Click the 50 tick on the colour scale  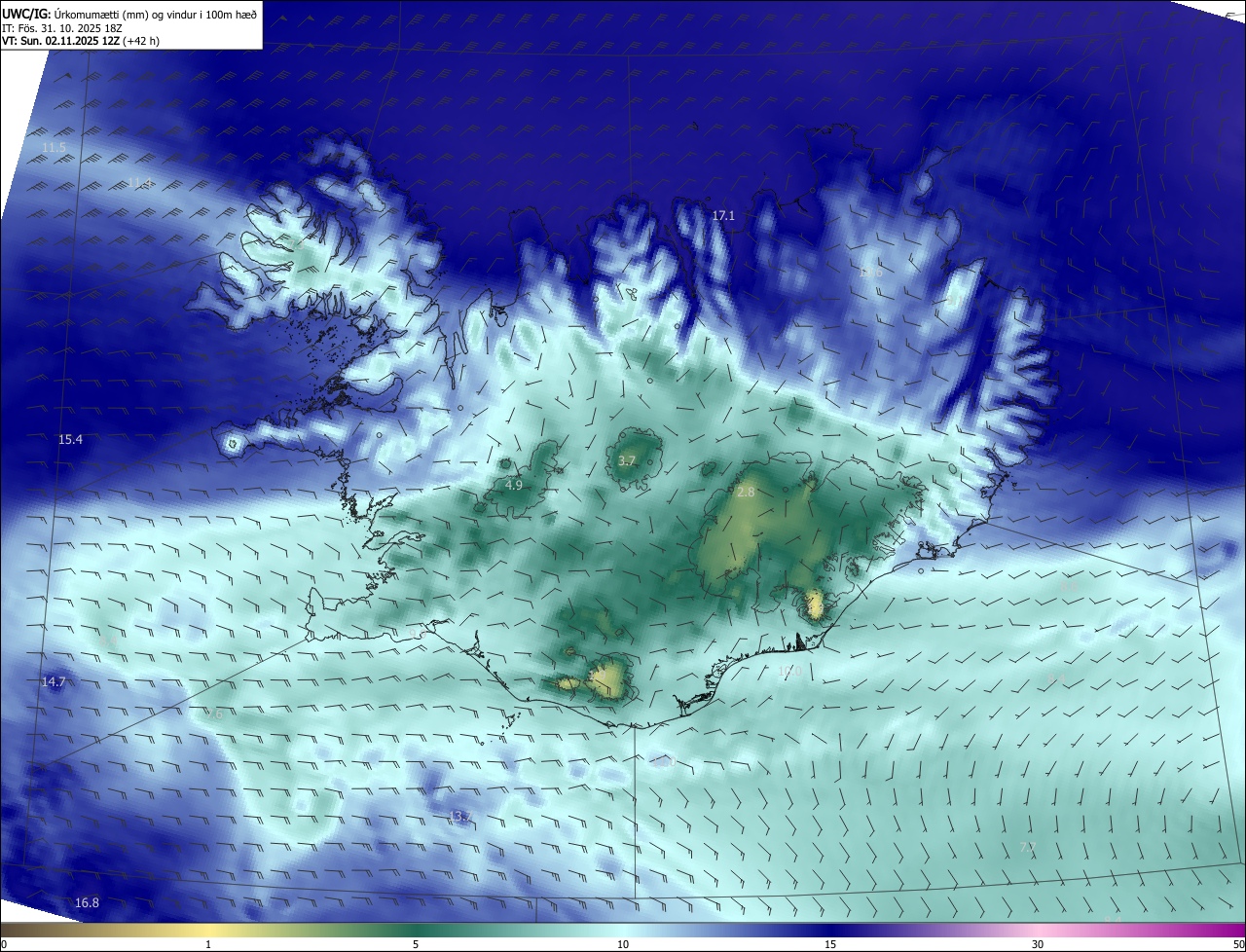click(x=1238, y=944)
